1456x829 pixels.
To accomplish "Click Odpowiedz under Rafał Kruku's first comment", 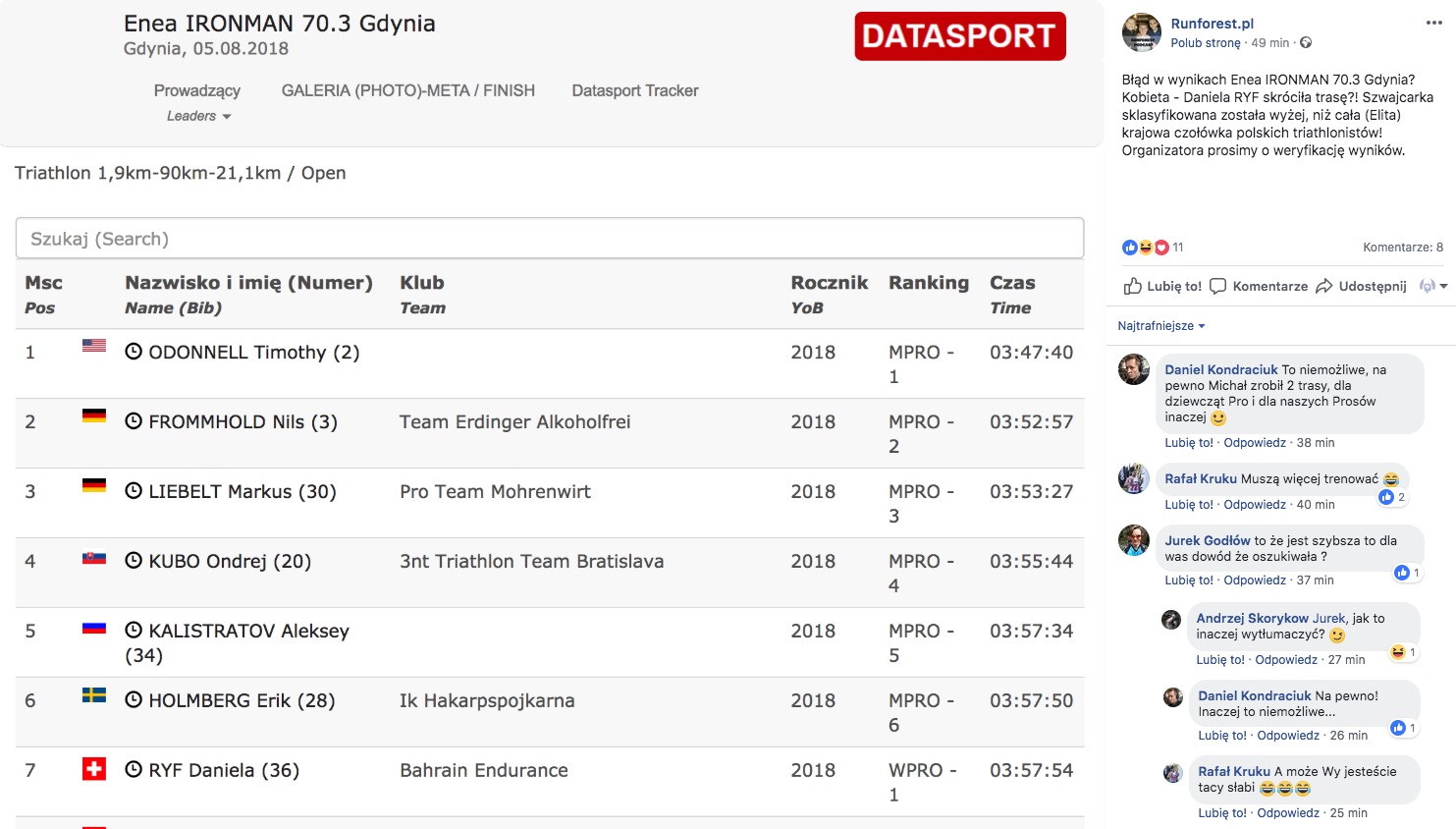I will 1254,505.
